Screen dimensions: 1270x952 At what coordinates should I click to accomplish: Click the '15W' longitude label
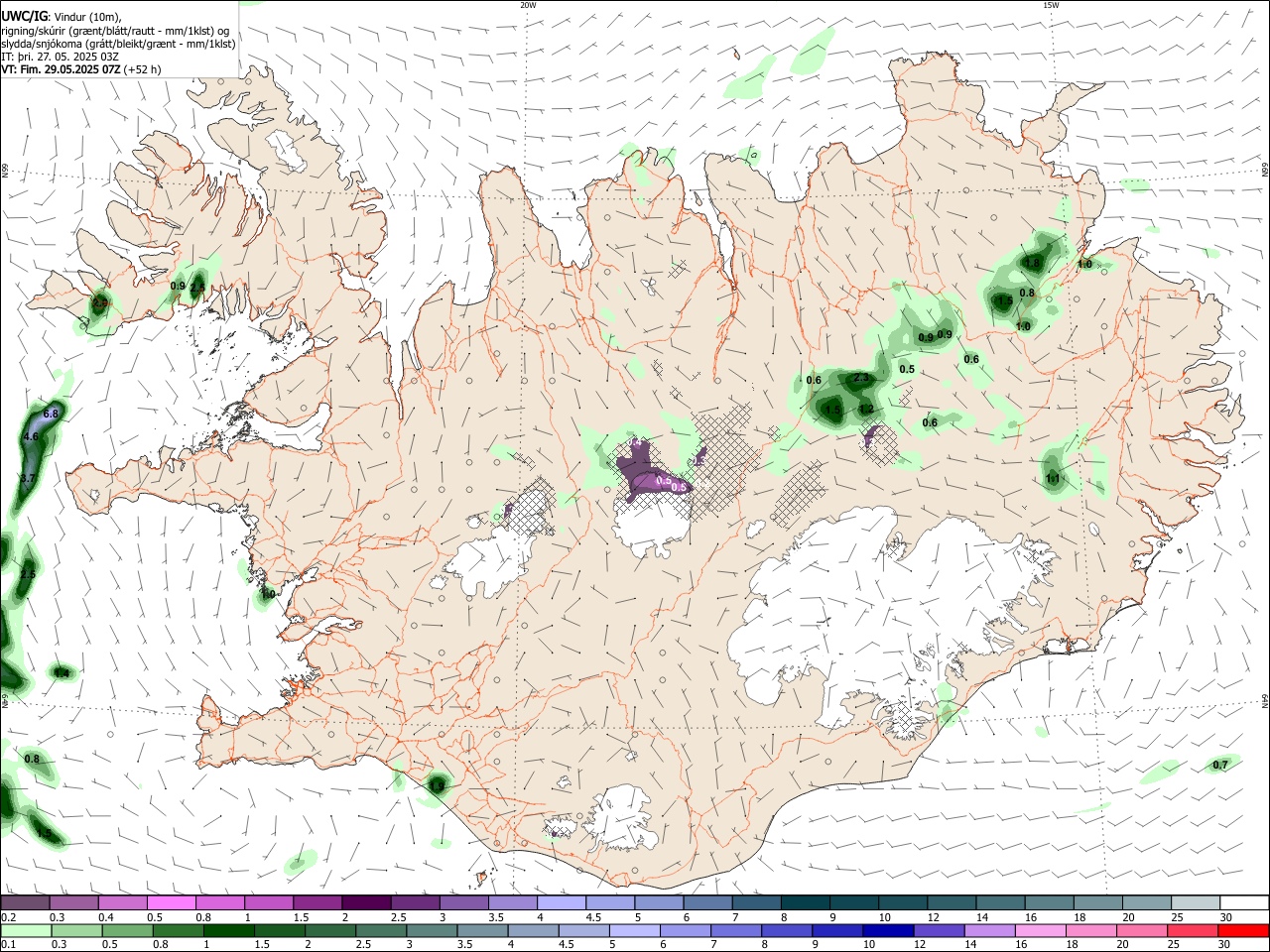[1051, 5]
